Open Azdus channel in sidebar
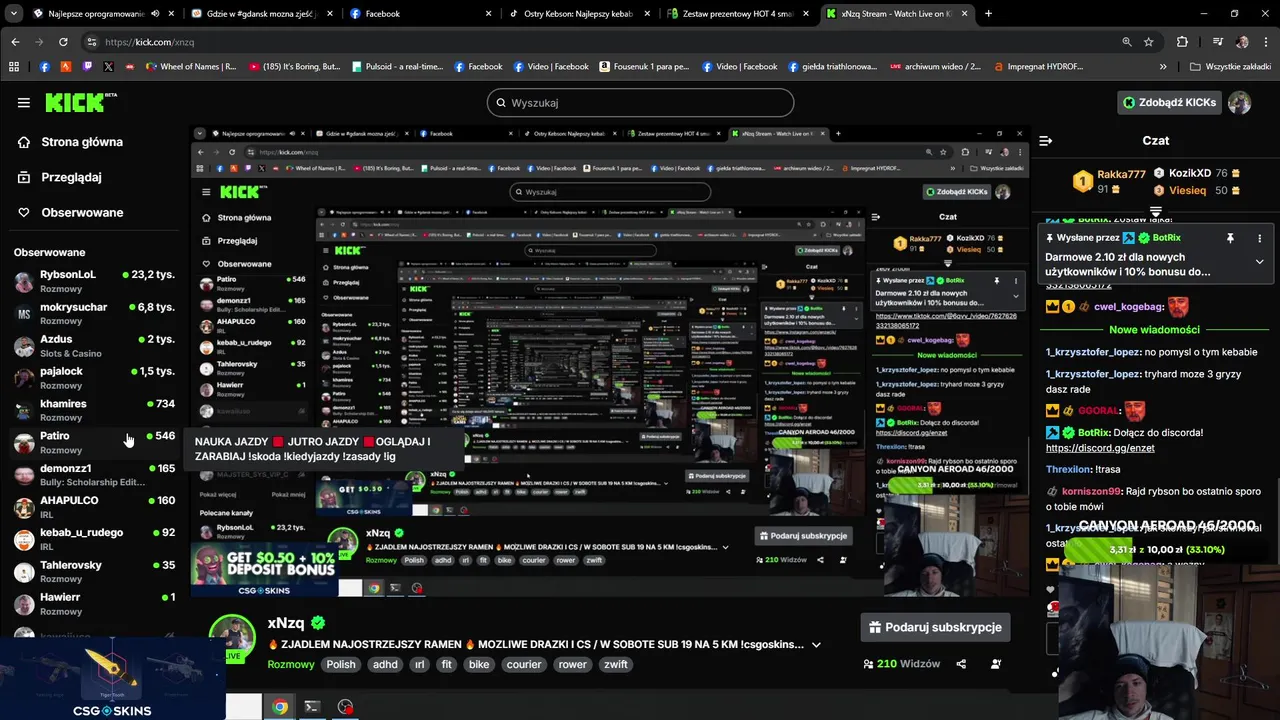The image size is (1280, 720). coord(95,345)
